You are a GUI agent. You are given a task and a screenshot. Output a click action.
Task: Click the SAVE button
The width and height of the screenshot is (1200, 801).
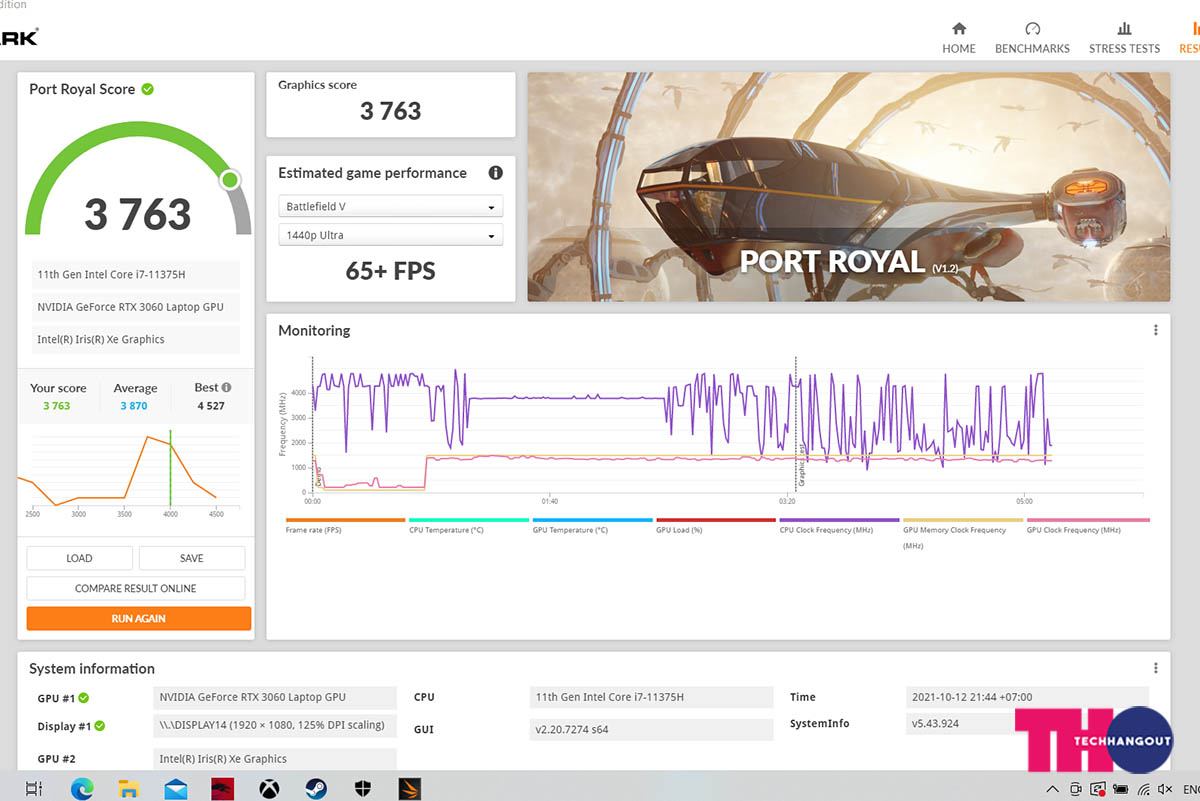[x=192, y=558]
